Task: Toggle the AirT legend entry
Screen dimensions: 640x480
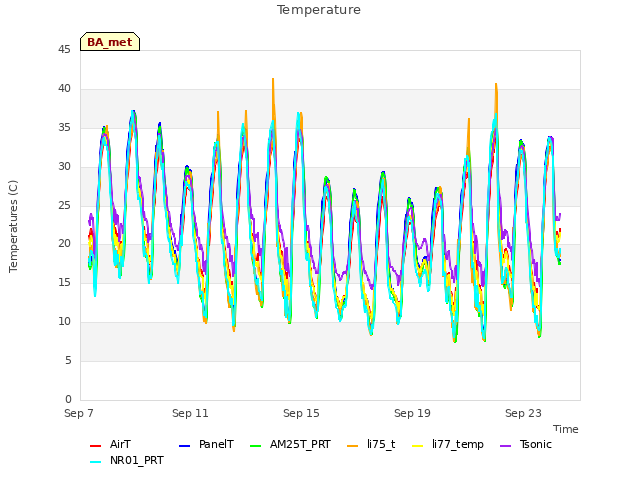Action: (x=110, y=444)
